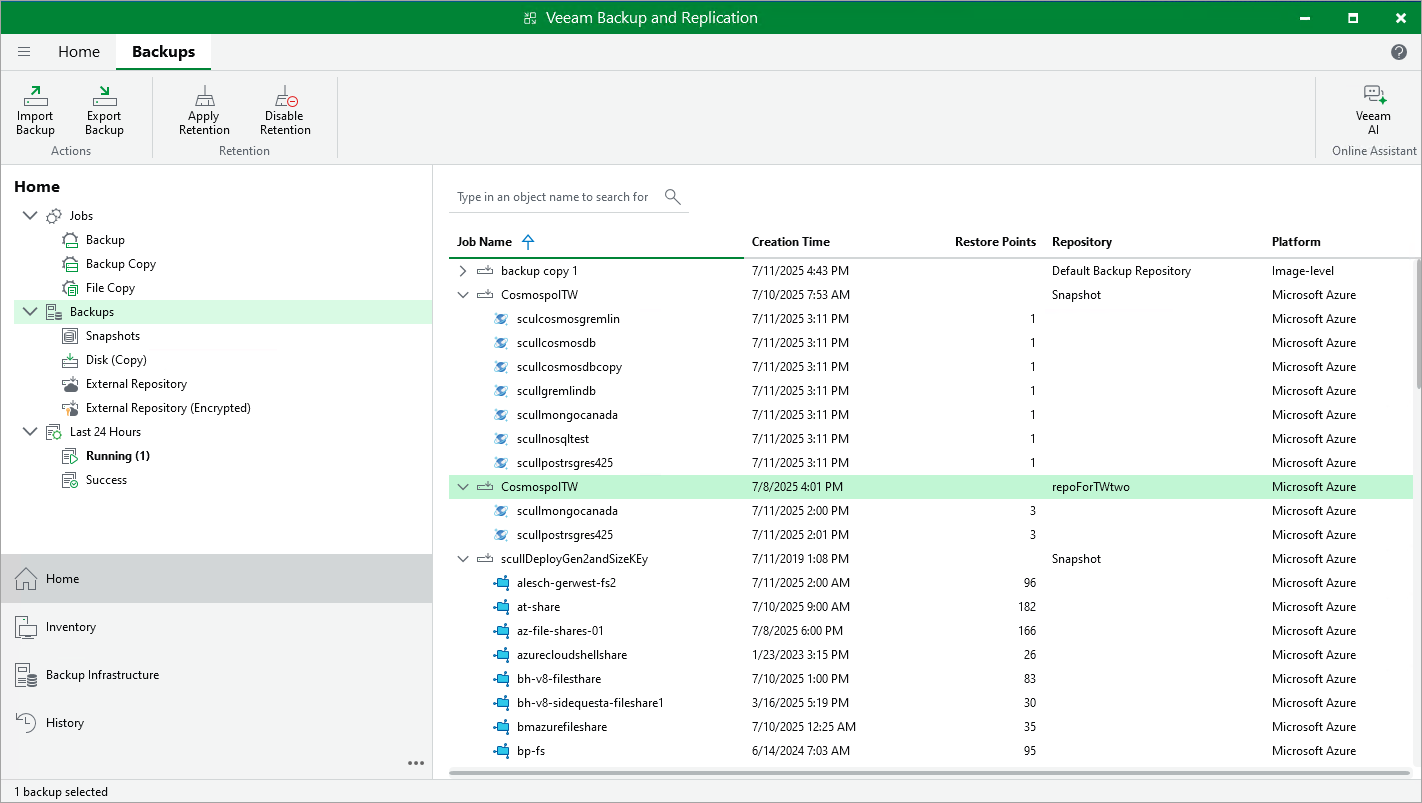Viewport: 1422px width, 803px height.
Task: Collapse the scullDeployGen2andSizeKEy group
Action: click(x=462, y=559)
